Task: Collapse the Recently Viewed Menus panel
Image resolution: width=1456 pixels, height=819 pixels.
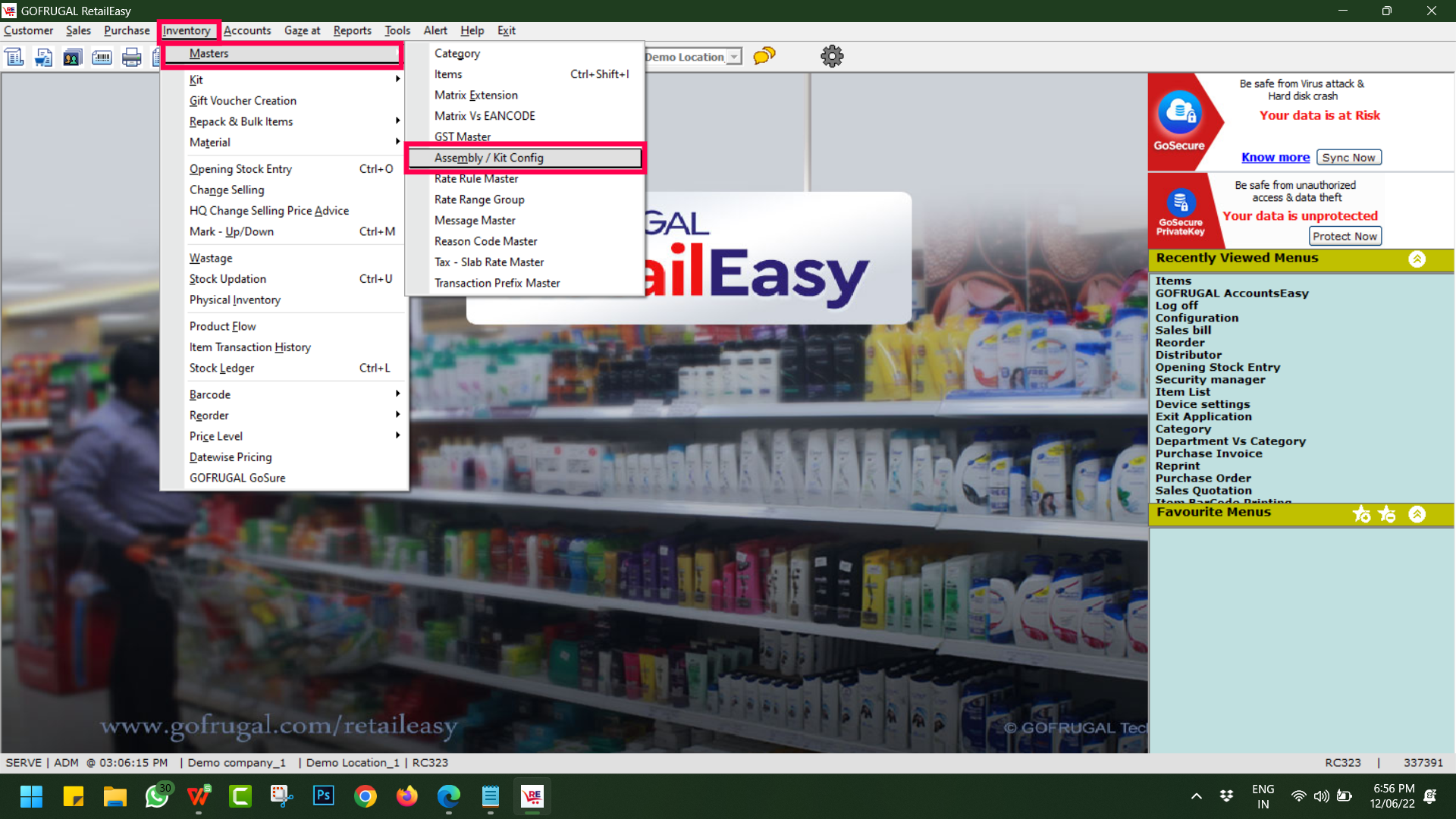Action: point(1417,259)
